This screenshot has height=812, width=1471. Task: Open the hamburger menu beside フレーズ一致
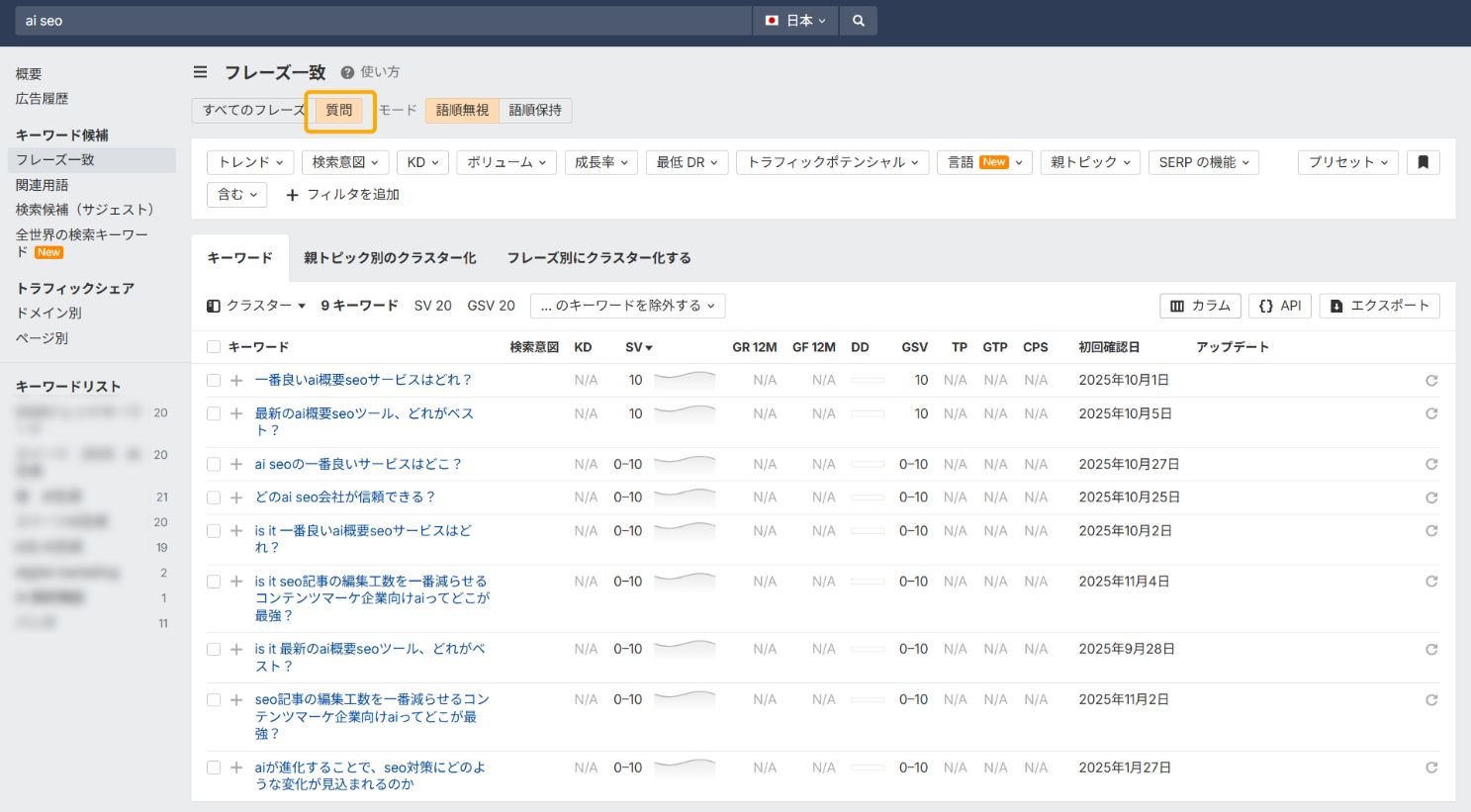pos(200,71)
